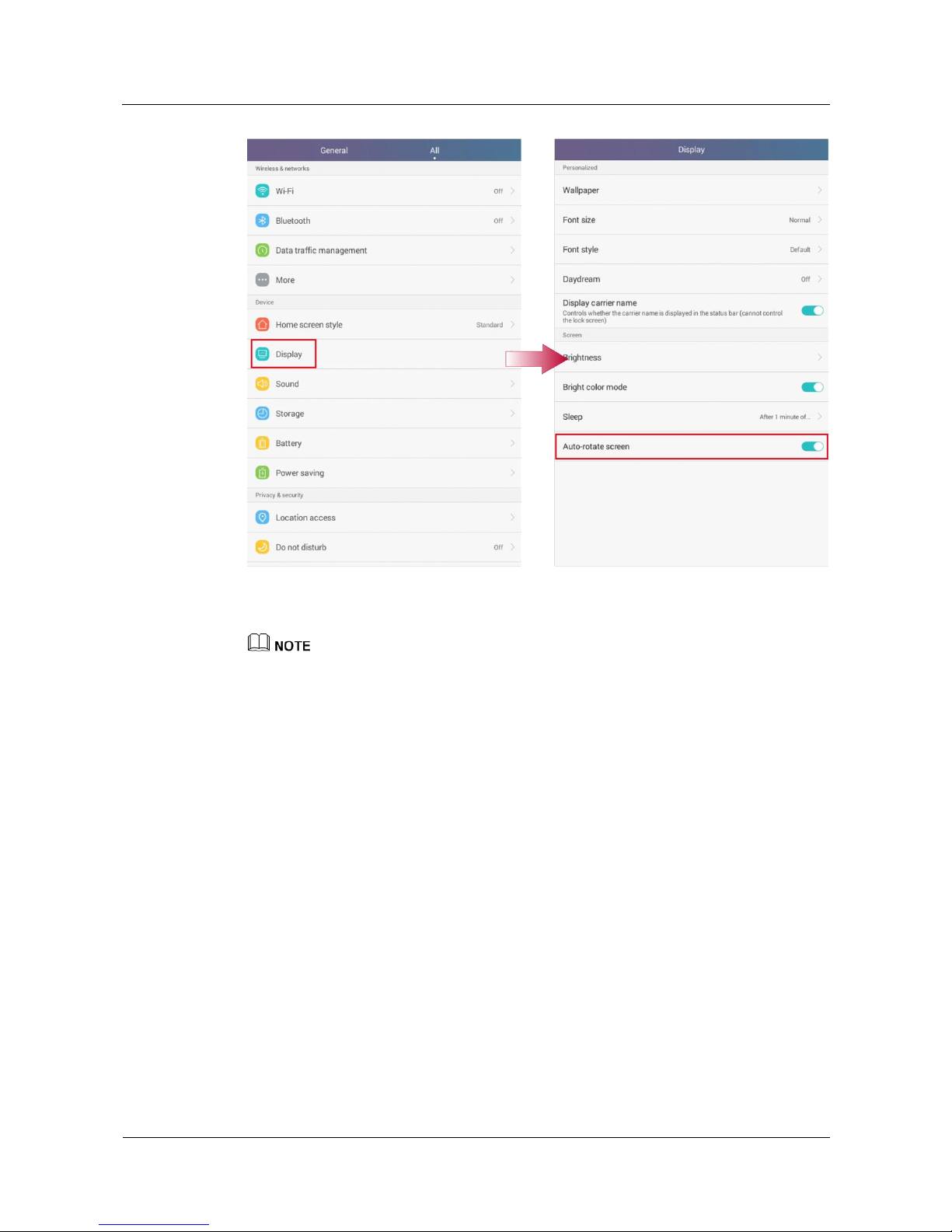Tap the Home screen style icon
The height and width of the screenshot is (1232, 952).
(263, 325)
